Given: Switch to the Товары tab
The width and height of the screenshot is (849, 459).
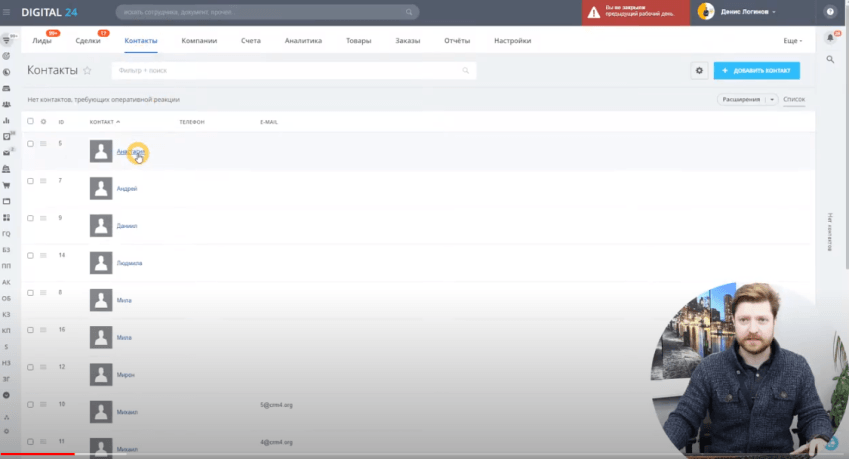Looking at the screenshot, I should point(358,41).
